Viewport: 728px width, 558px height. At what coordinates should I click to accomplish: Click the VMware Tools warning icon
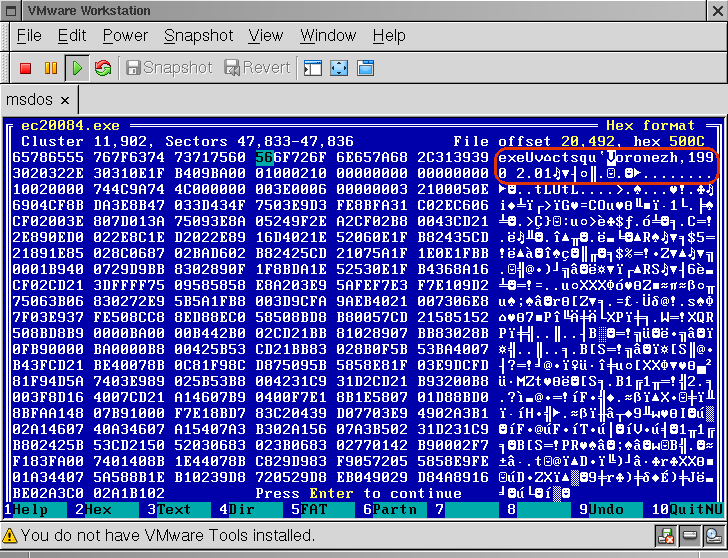[x=10, y=536]
